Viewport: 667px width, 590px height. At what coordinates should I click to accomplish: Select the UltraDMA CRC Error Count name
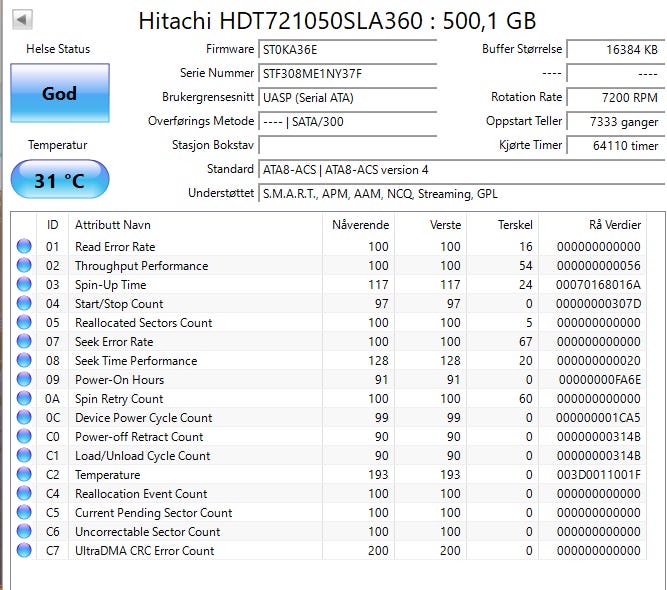click(x=145, y=550)
